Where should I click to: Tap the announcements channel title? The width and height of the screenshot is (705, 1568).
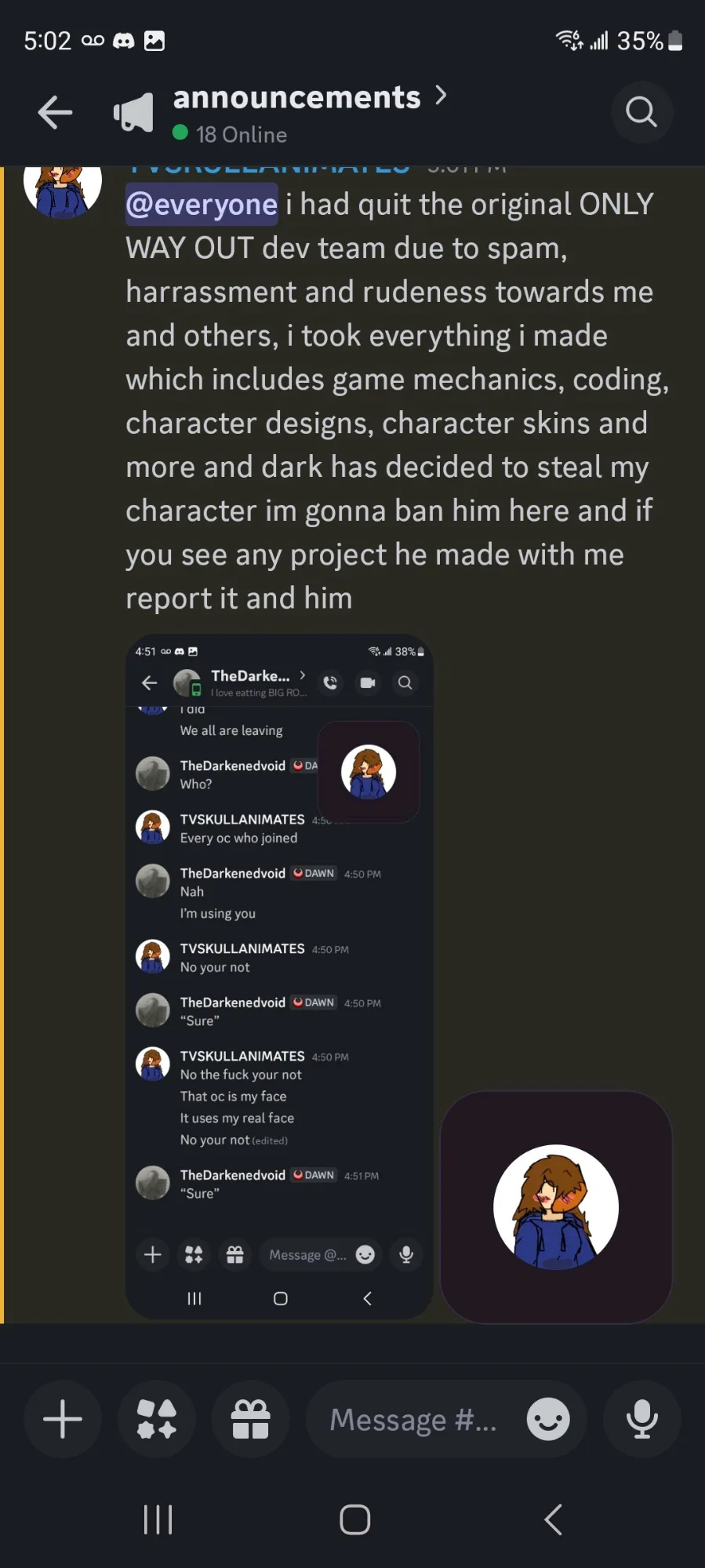[296, 97]
